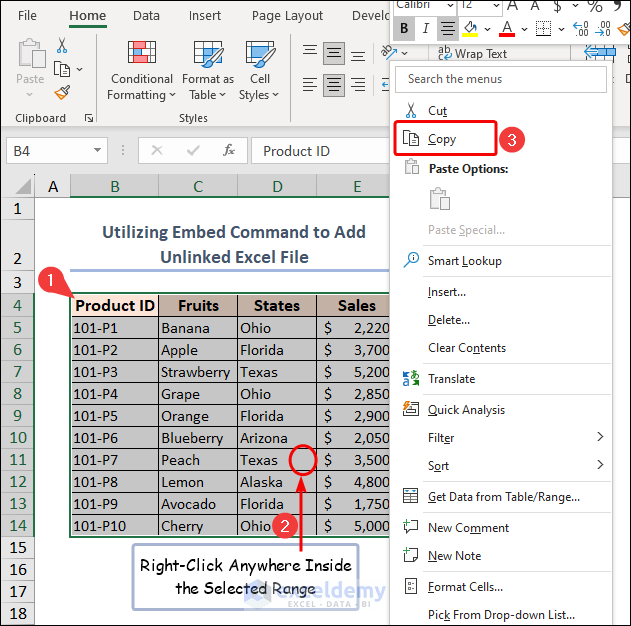Click the Translate icon in context menu

pos(410,379)
